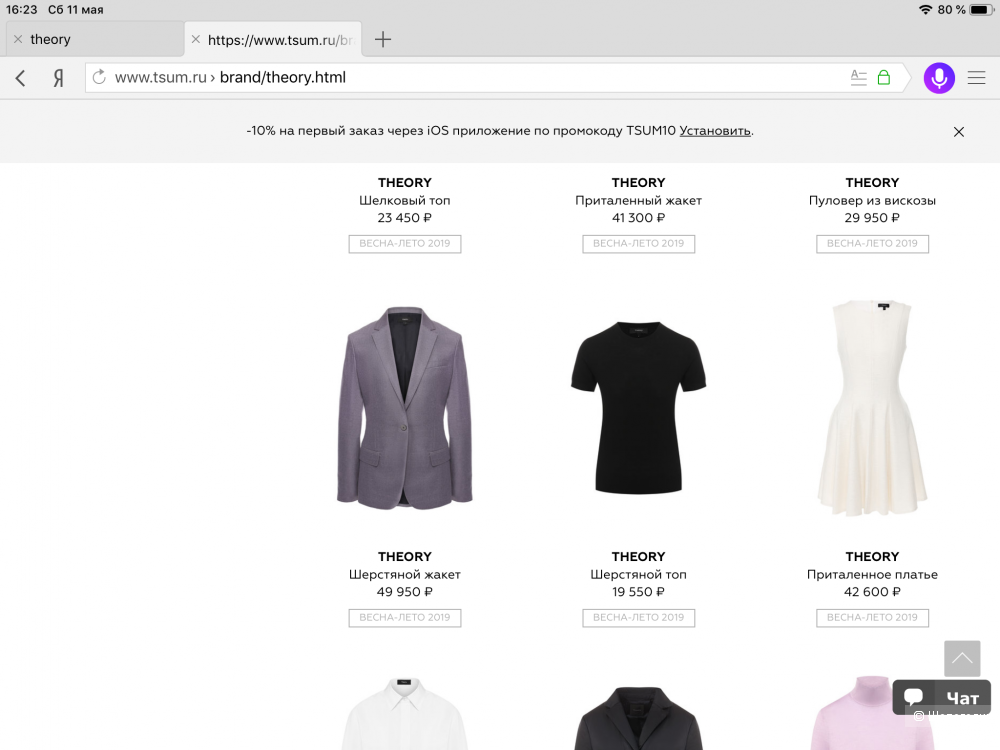Image resolution: width=1000 pixels, height=750 pixels.
Task: Tap the 16:23 clock in status bar
Action: [x=22, y=10]
